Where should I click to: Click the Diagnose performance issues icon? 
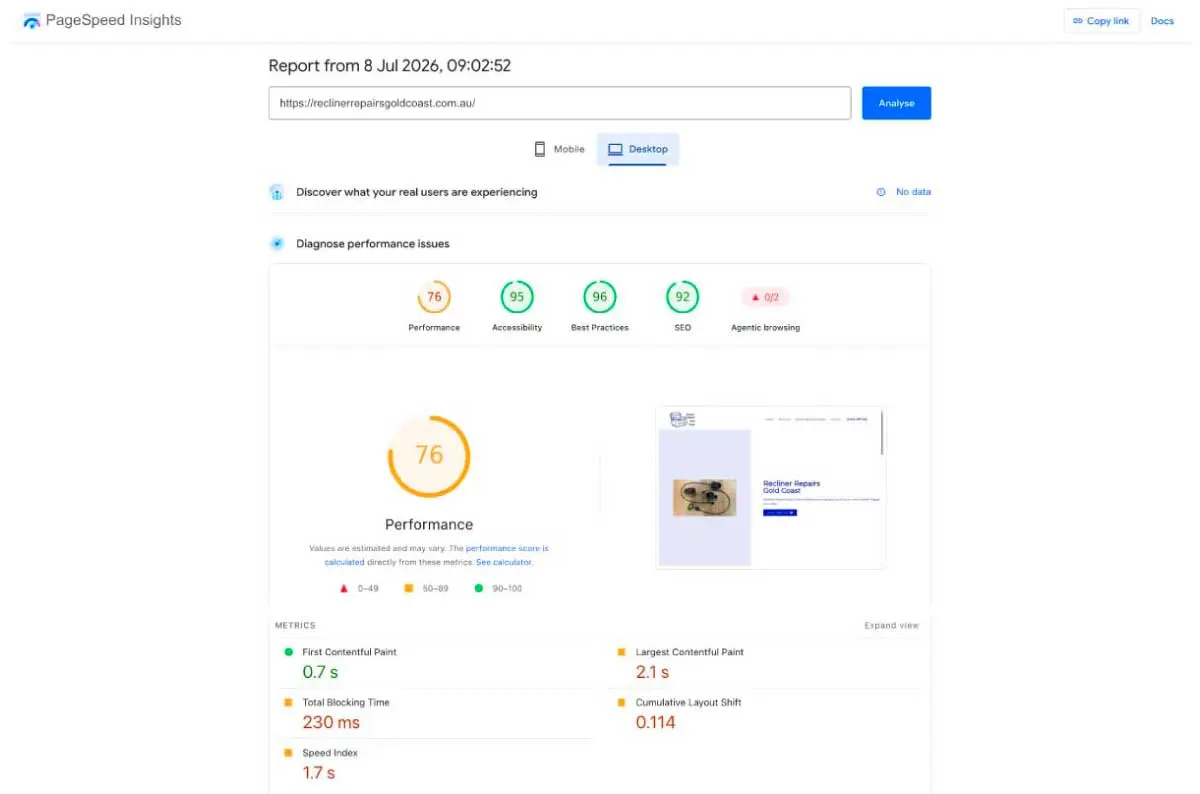click(277, 243)
